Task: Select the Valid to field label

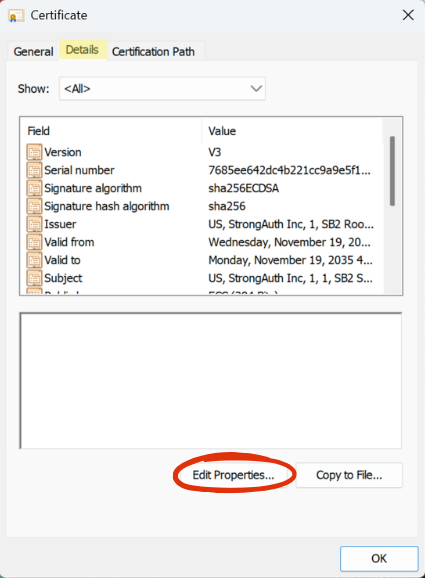Action: (62, 260)
